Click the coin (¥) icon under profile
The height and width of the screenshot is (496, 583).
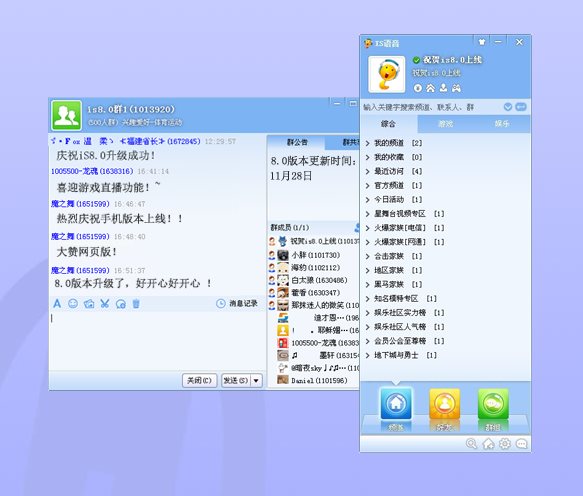coord(418,88)
